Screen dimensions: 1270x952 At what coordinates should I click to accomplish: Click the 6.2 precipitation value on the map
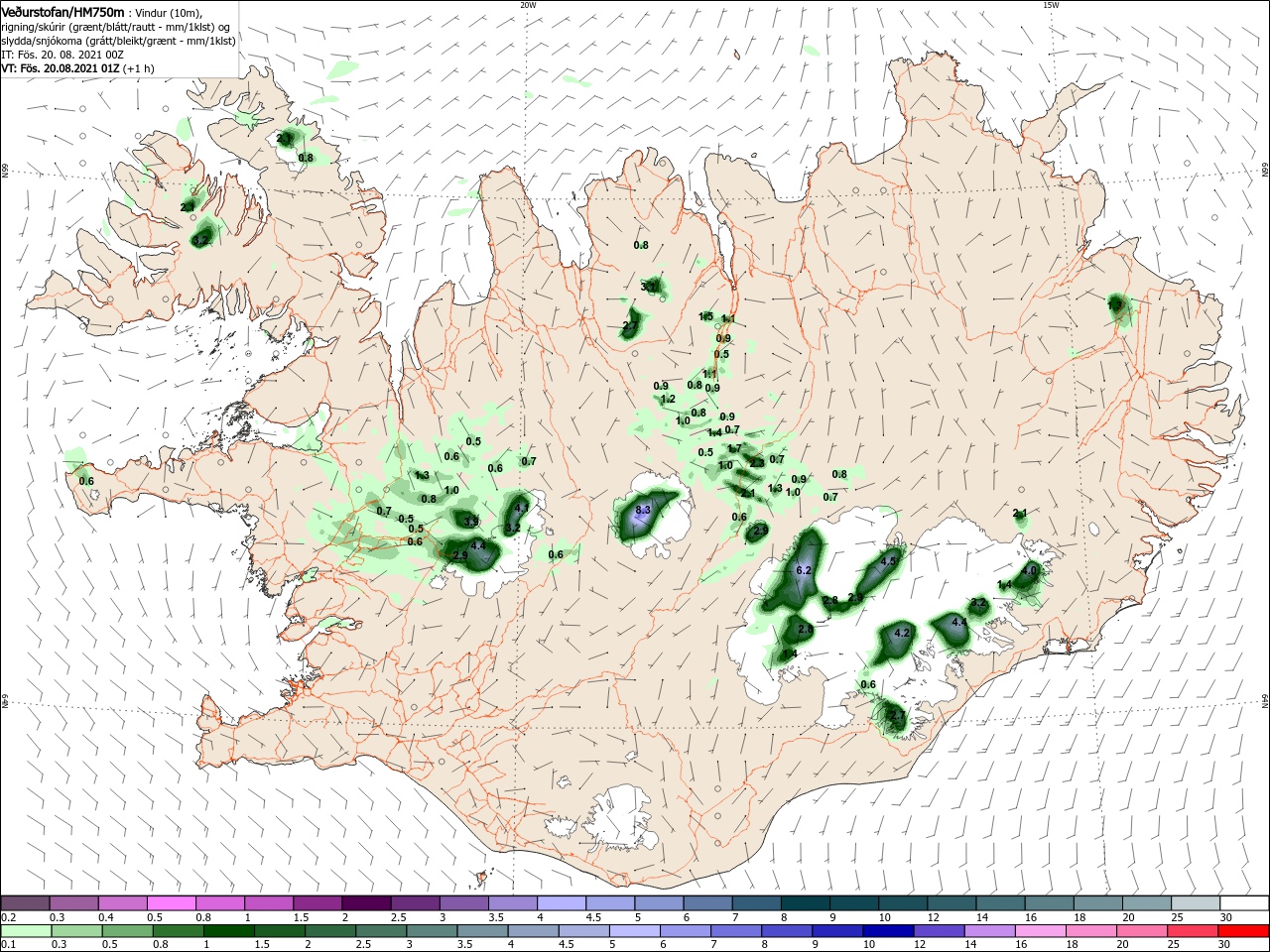tap(804, 570)
